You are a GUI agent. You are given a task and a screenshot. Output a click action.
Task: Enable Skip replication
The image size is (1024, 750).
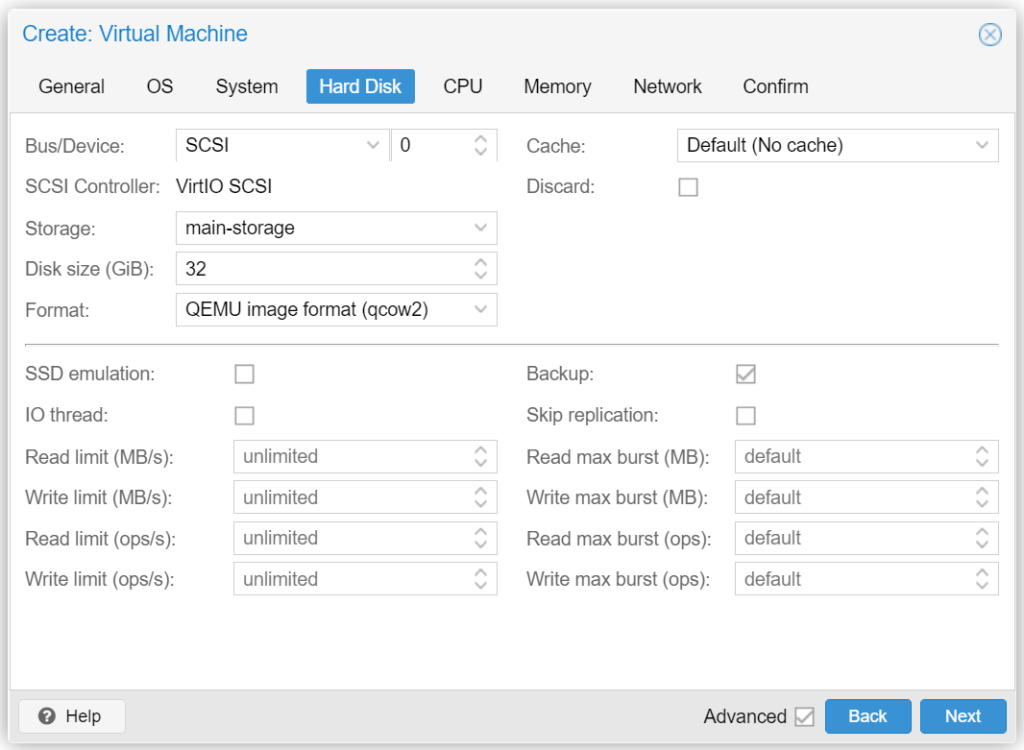click(745, 415)
